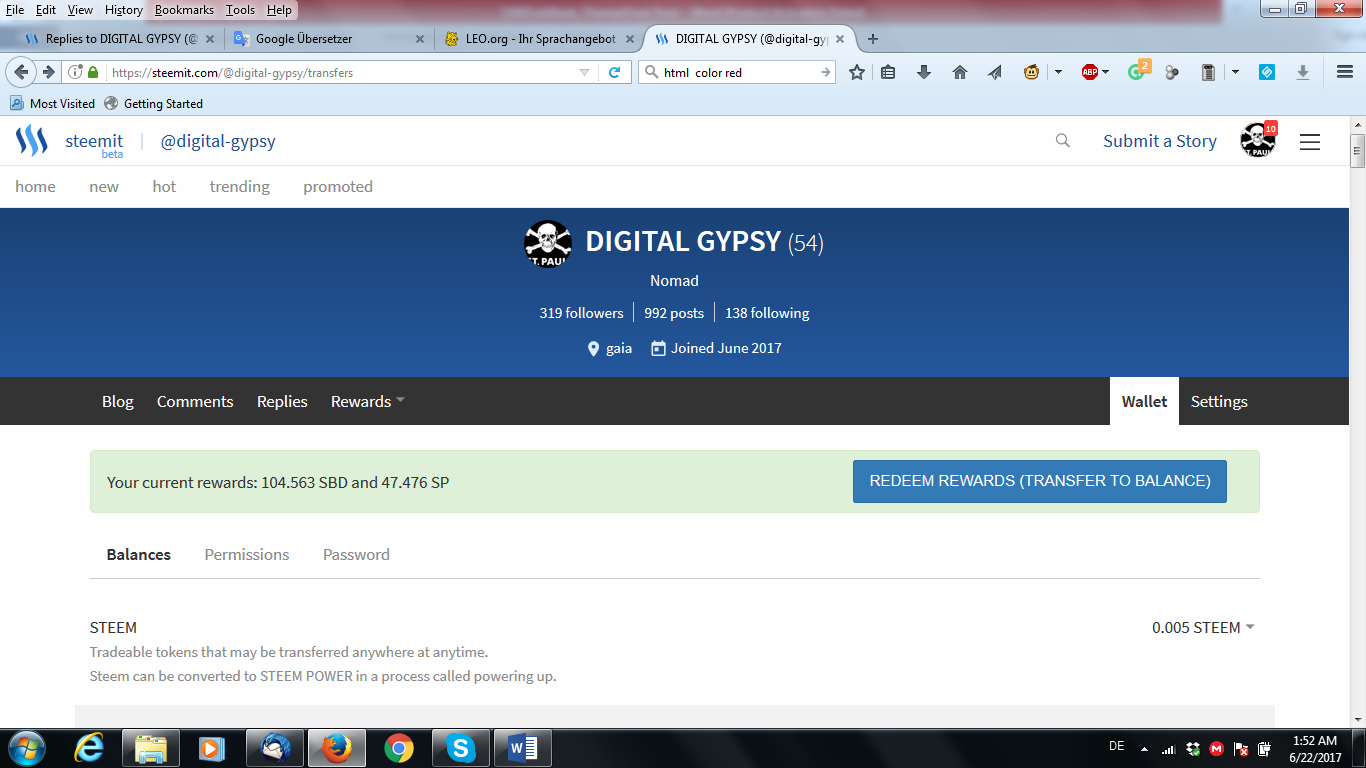View the 138 following list
This screenshot has height=768, width=1366.
(x=767, y=313)
